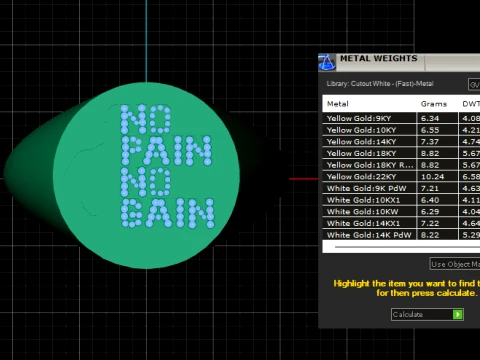Viewport: 480px width, 360px height.
Task: Click the DWT column header
Action: click(x=471, y=104)
